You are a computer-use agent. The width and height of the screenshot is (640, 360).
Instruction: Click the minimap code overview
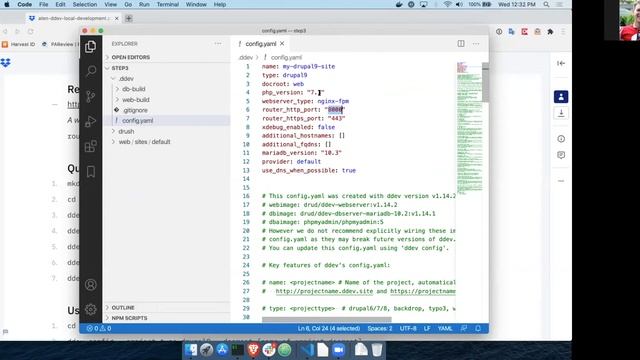(469, 128)
